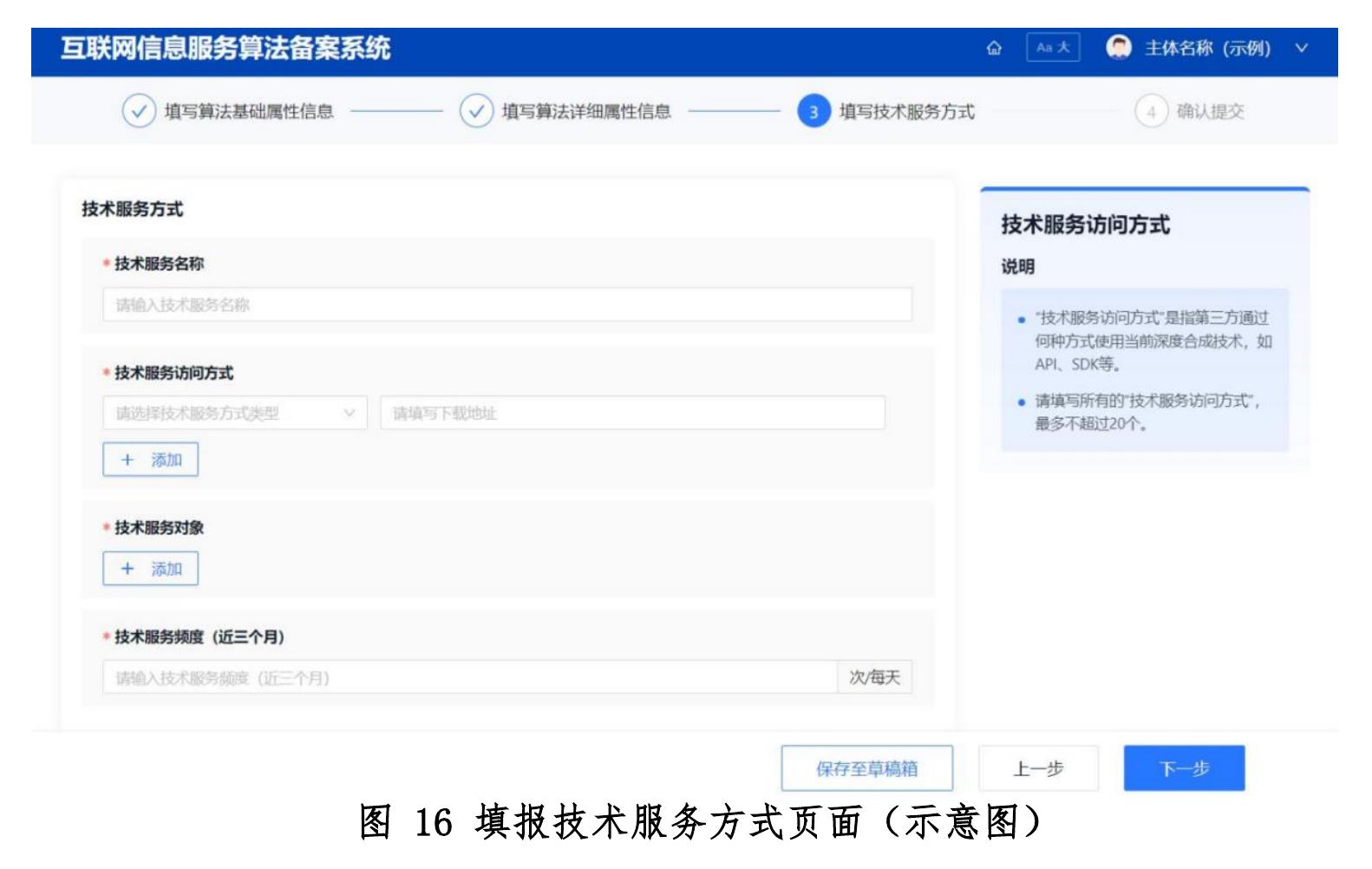The width and height of the screenshot is (1372, 869).
Task: Click checkmark icon of second step
Action: pos(476,111)
